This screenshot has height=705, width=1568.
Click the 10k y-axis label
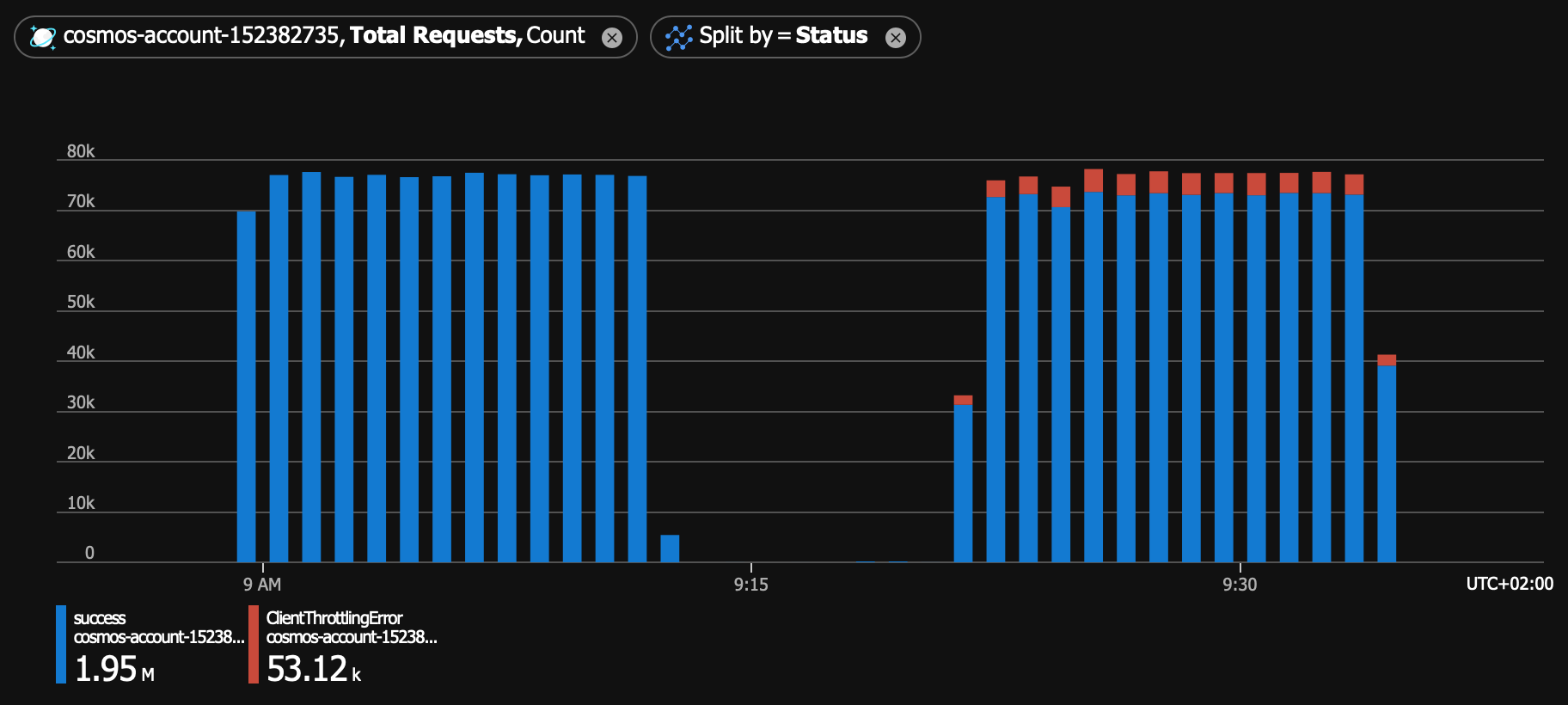coord(81,503)
